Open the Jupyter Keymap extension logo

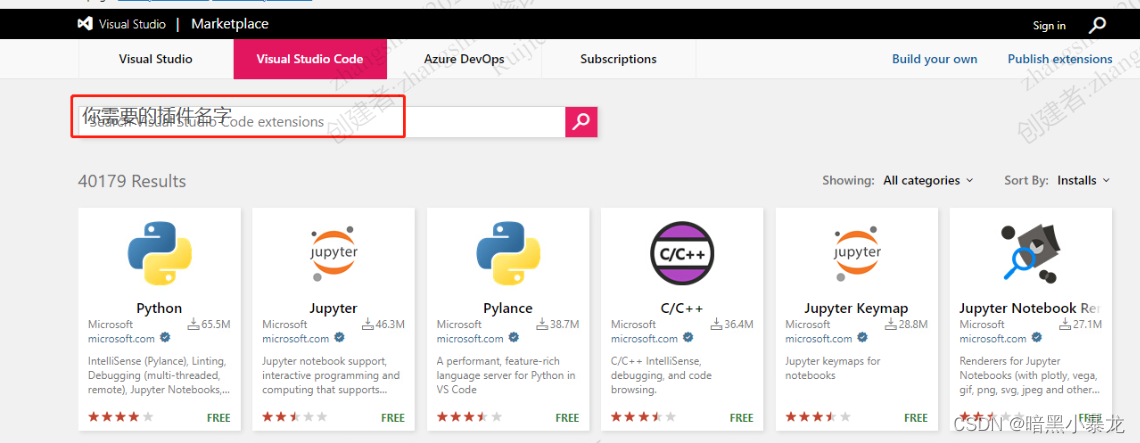(857, 252)
